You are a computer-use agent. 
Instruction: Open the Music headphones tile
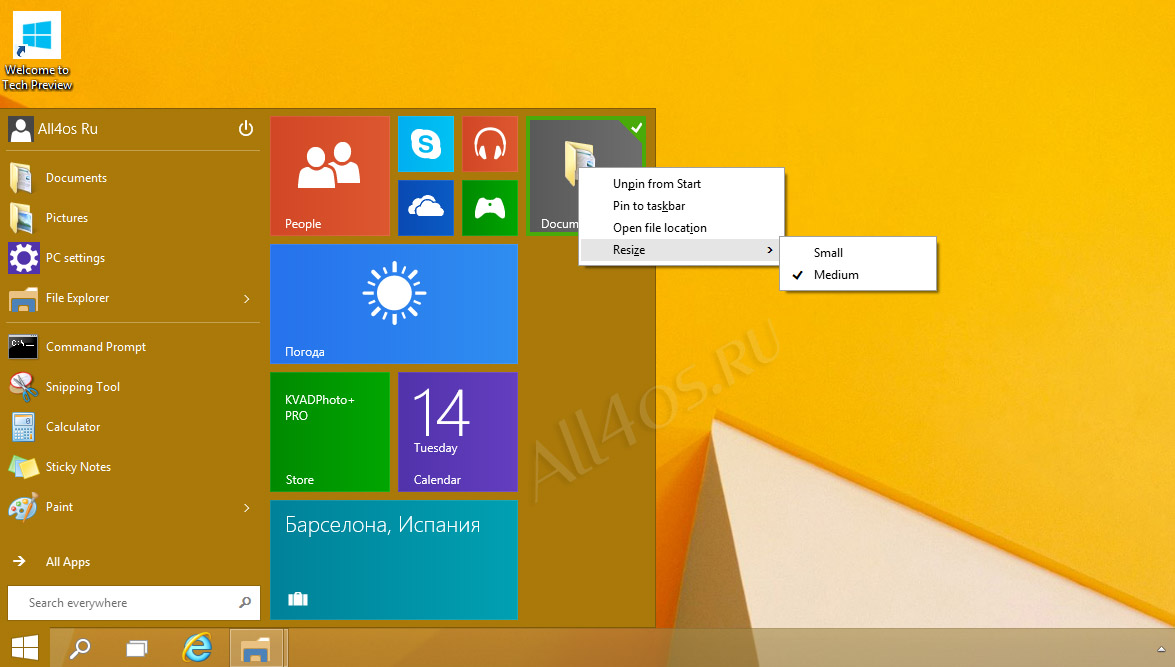pyautogui.click(x=490, y=144)
